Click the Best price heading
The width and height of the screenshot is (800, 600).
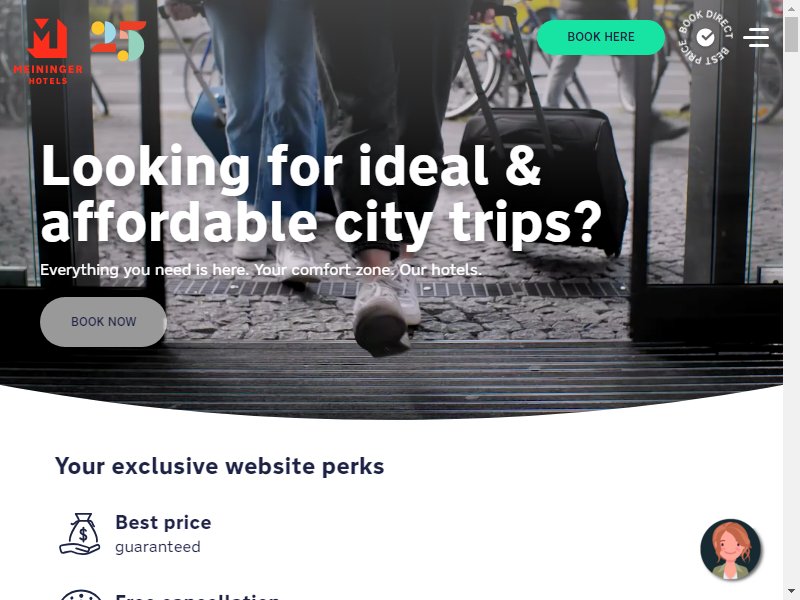pos(163,522)
